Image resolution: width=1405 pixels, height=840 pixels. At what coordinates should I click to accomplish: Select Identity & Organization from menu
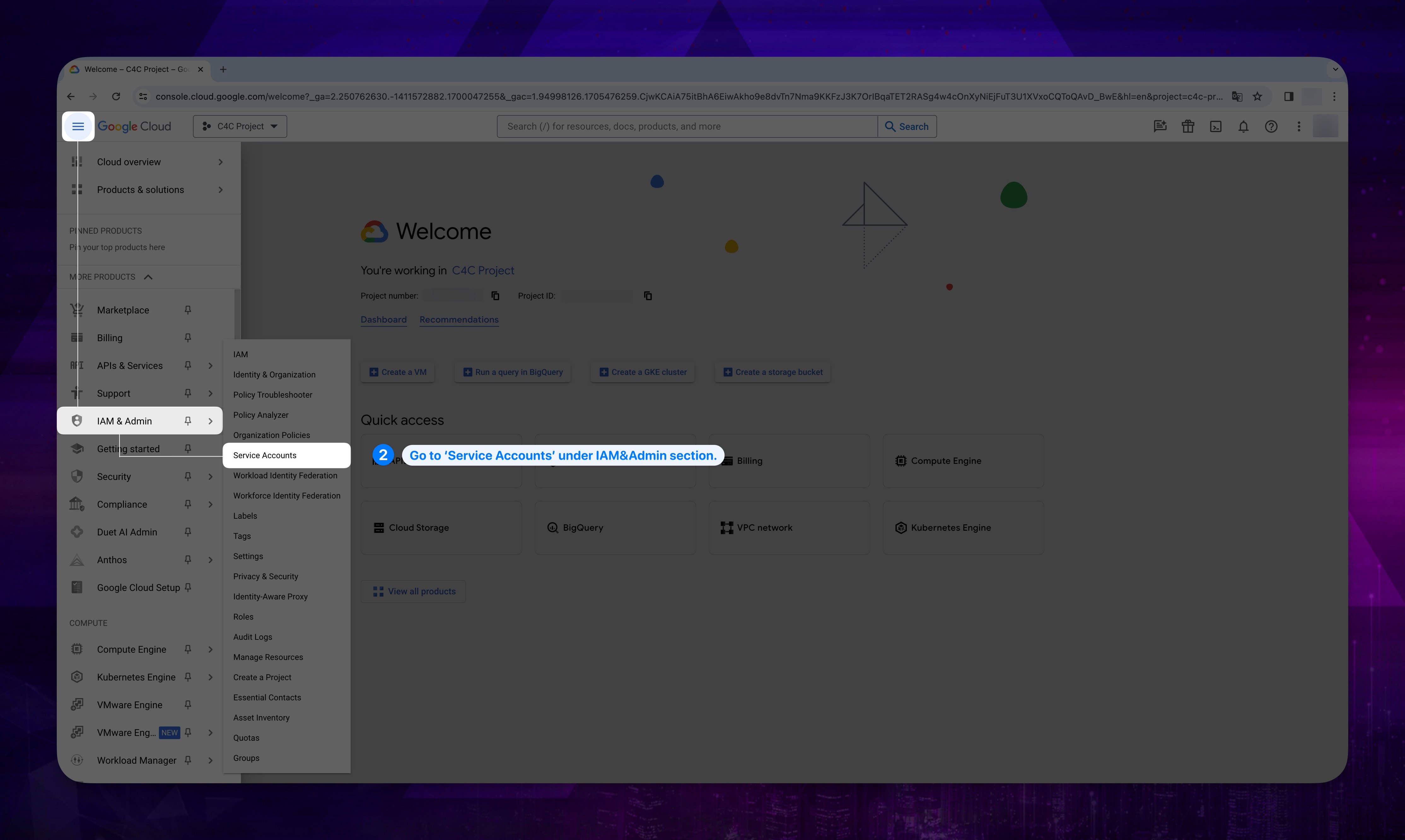click(x=274, y=374)
